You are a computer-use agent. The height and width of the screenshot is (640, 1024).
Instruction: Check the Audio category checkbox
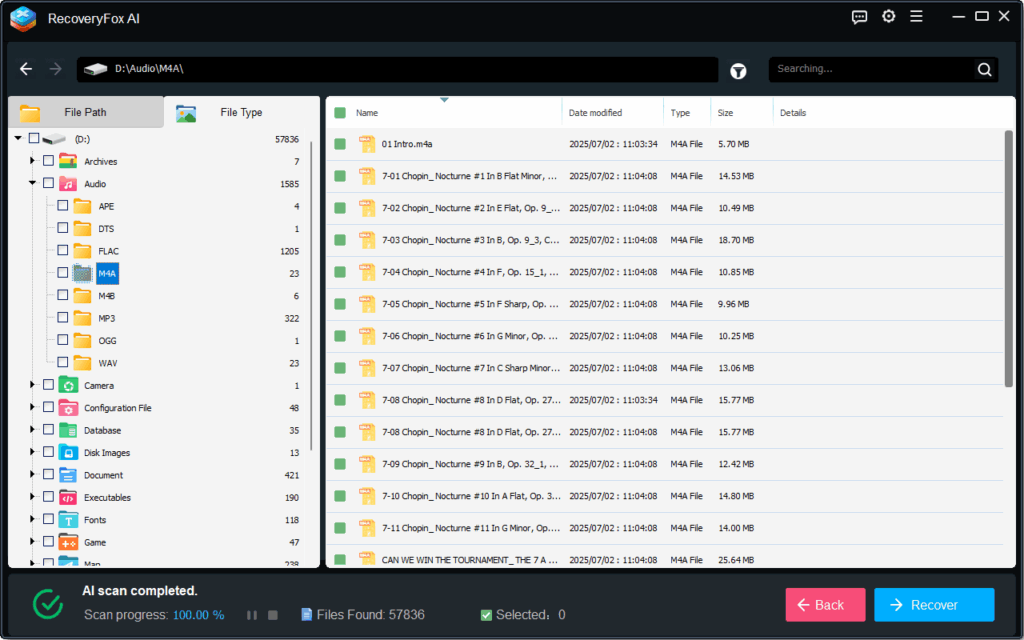pos(48,183)
